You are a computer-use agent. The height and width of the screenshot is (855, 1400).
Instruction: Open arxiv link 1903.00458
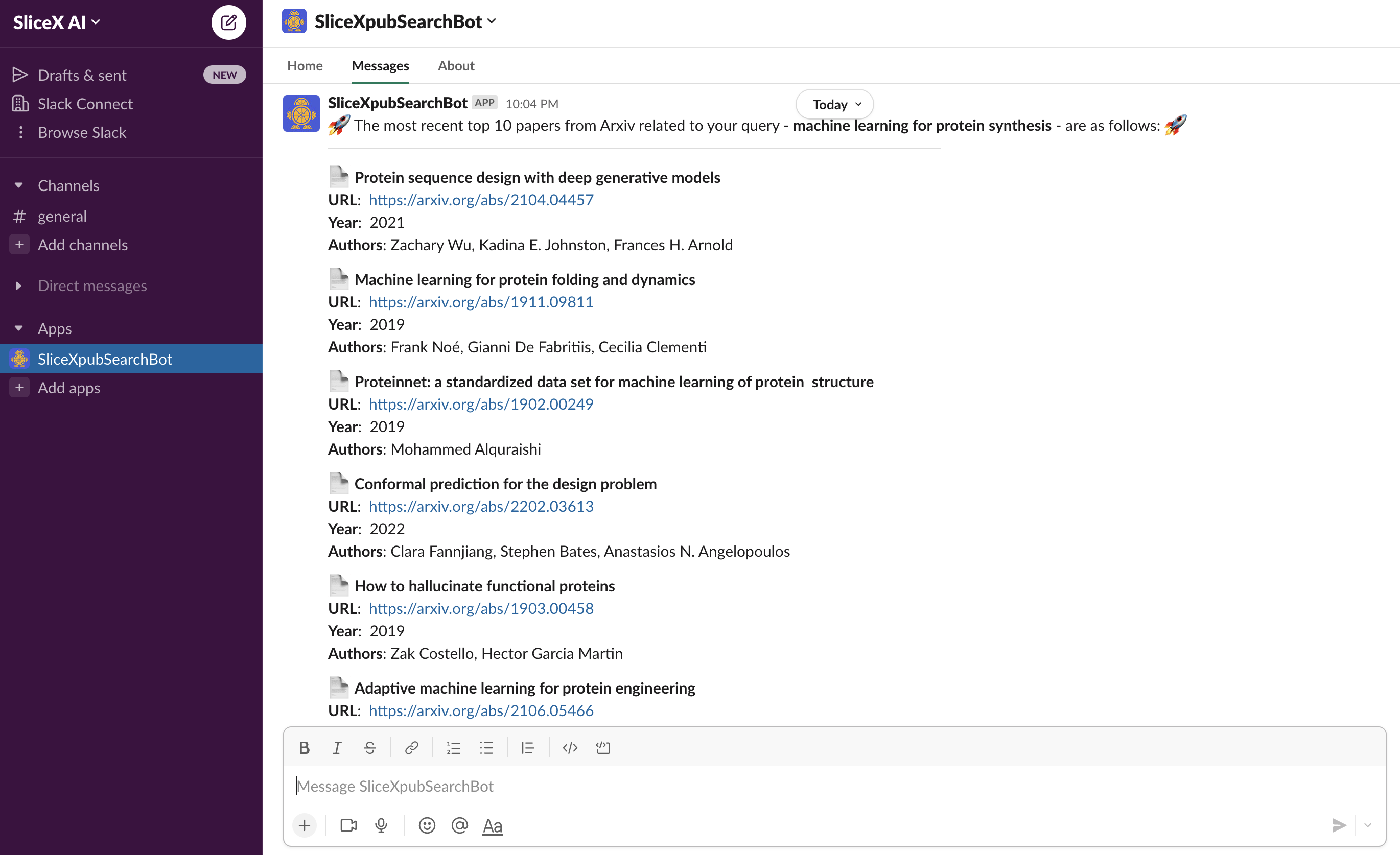pyautogui.click(x=481, y=608)
